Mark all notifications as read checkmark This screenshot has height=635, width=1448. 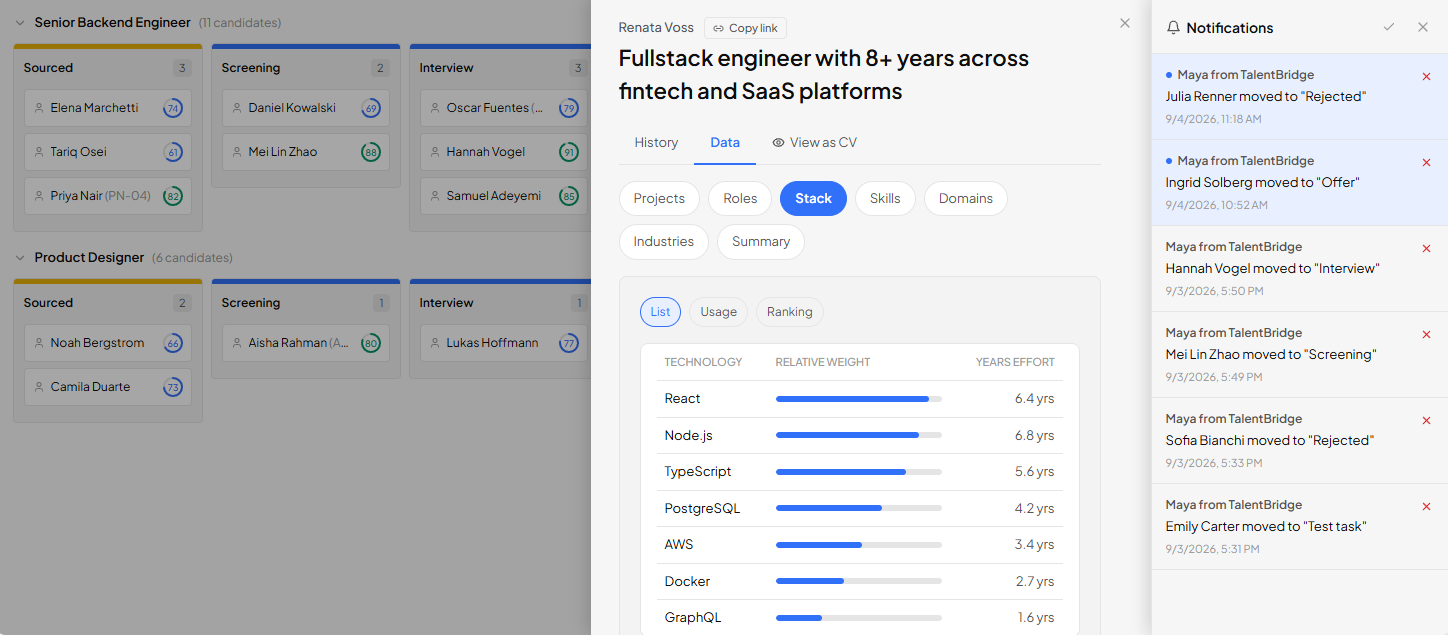1389,27
